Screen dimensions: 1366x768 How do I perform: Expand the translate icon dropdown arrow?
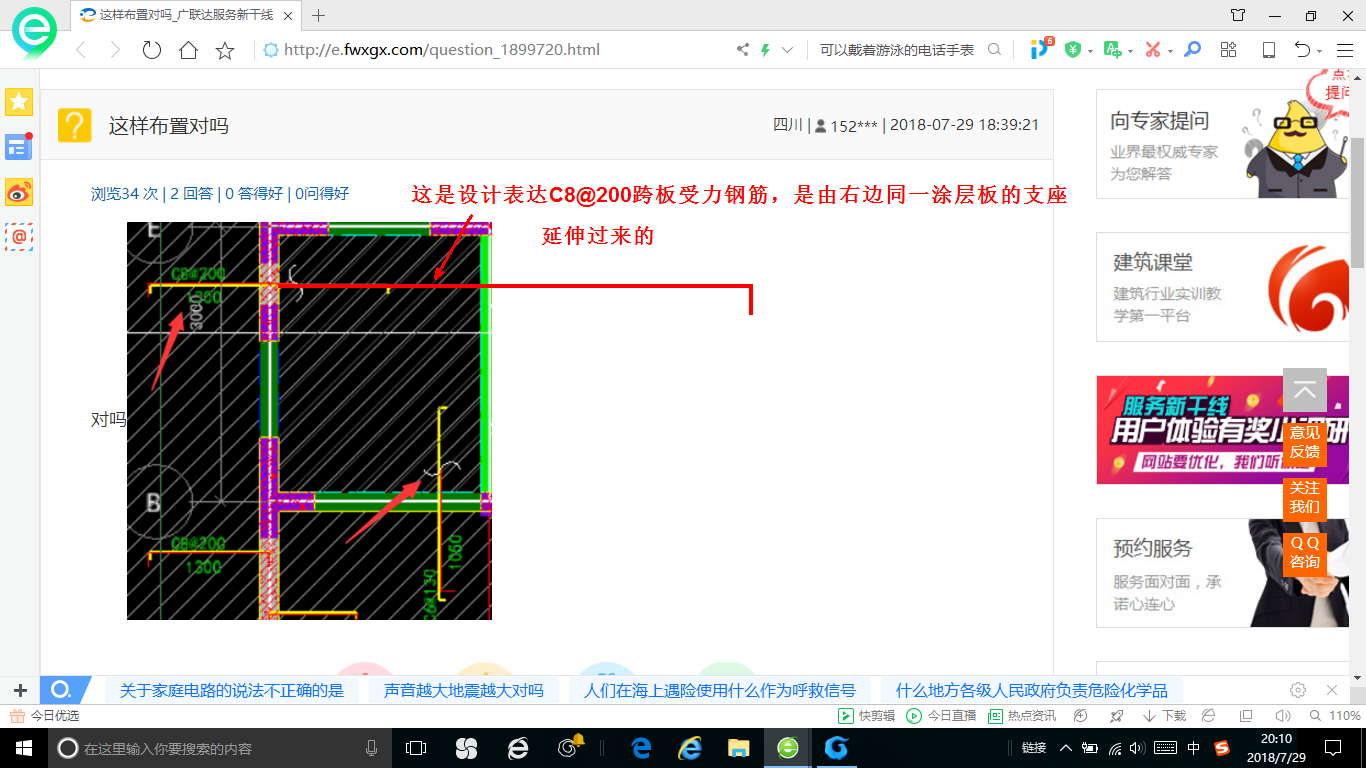tap(1130, 50)
